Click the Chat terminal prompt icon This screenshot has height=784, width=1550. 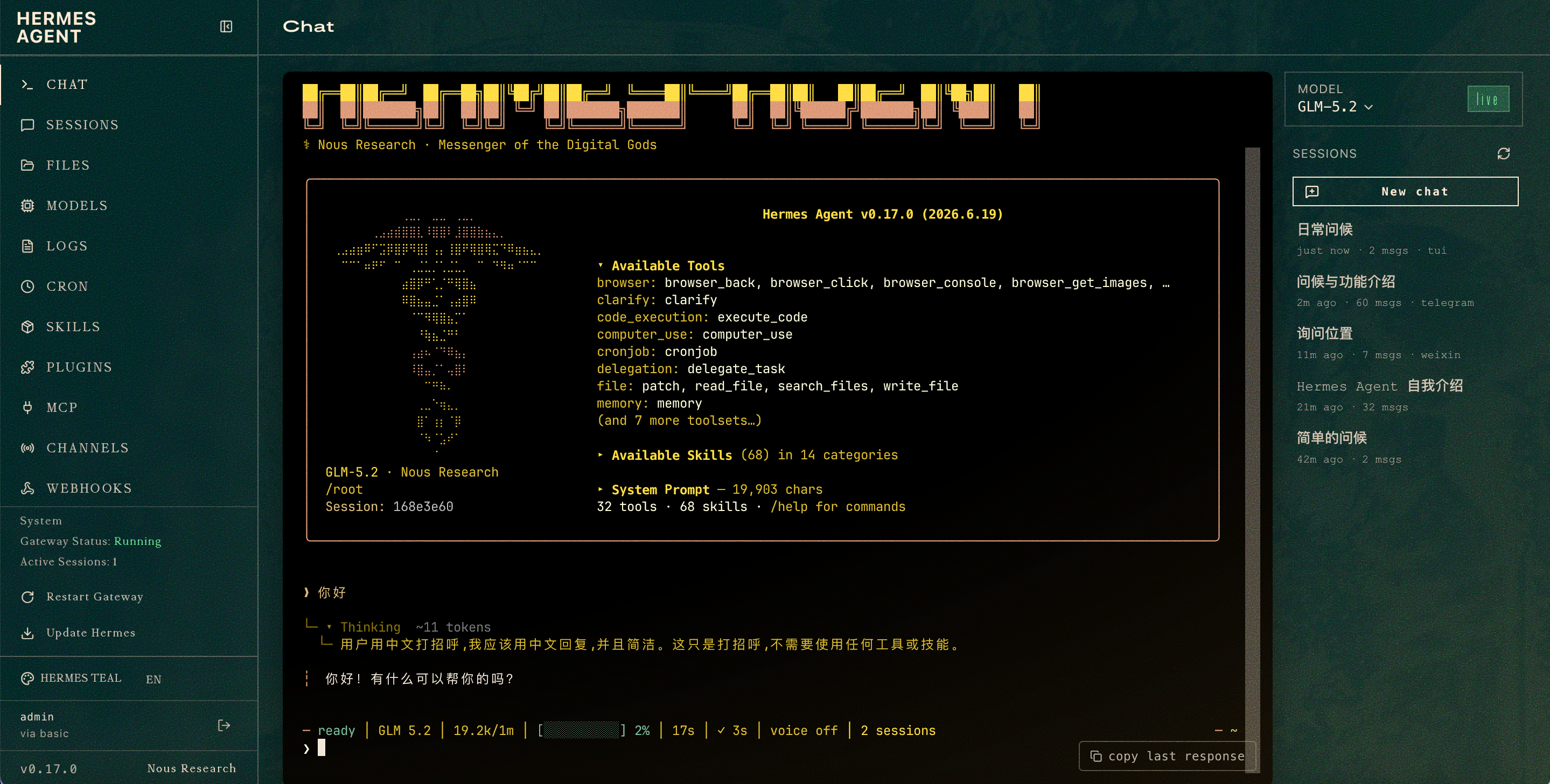coord(27,84)
